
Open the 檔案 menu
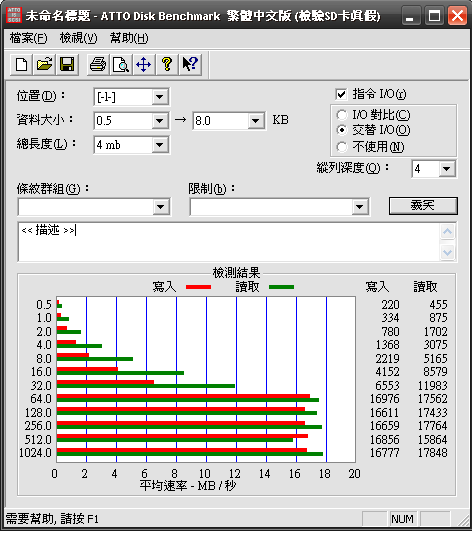[x=29, y=38]
